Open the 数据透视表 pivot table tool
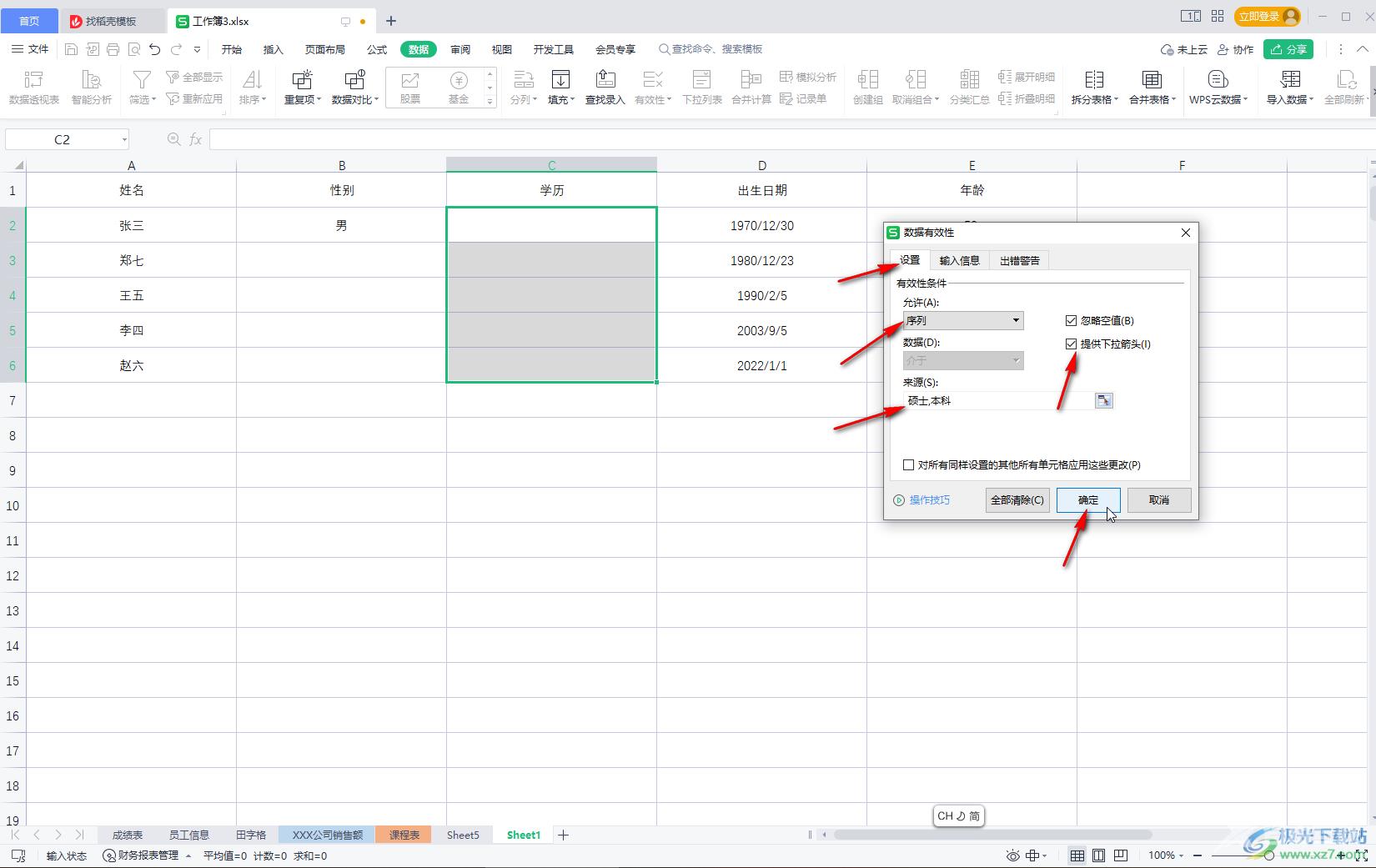1376x868 pixels. coord(34,87)
